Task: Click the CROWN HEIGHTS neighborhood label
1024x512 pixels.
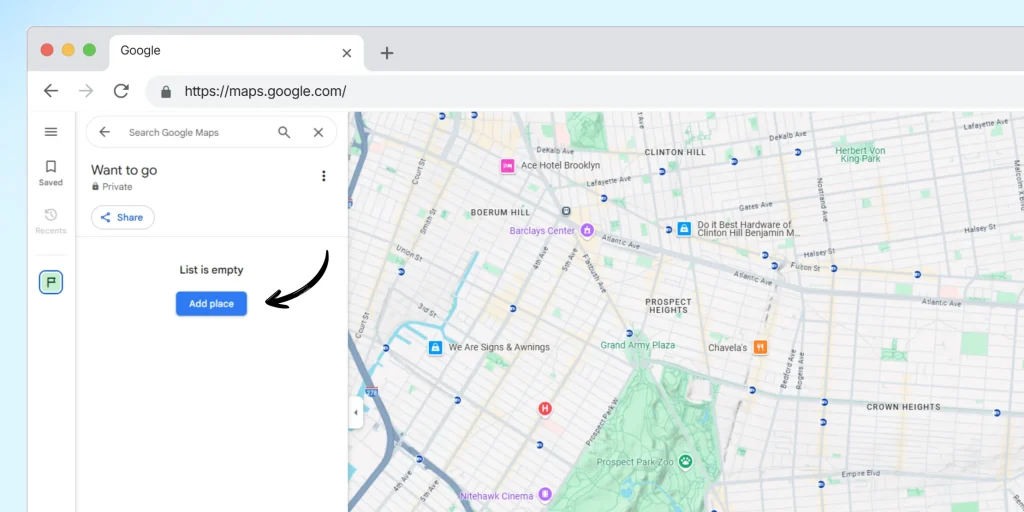Action: point(903,407)
